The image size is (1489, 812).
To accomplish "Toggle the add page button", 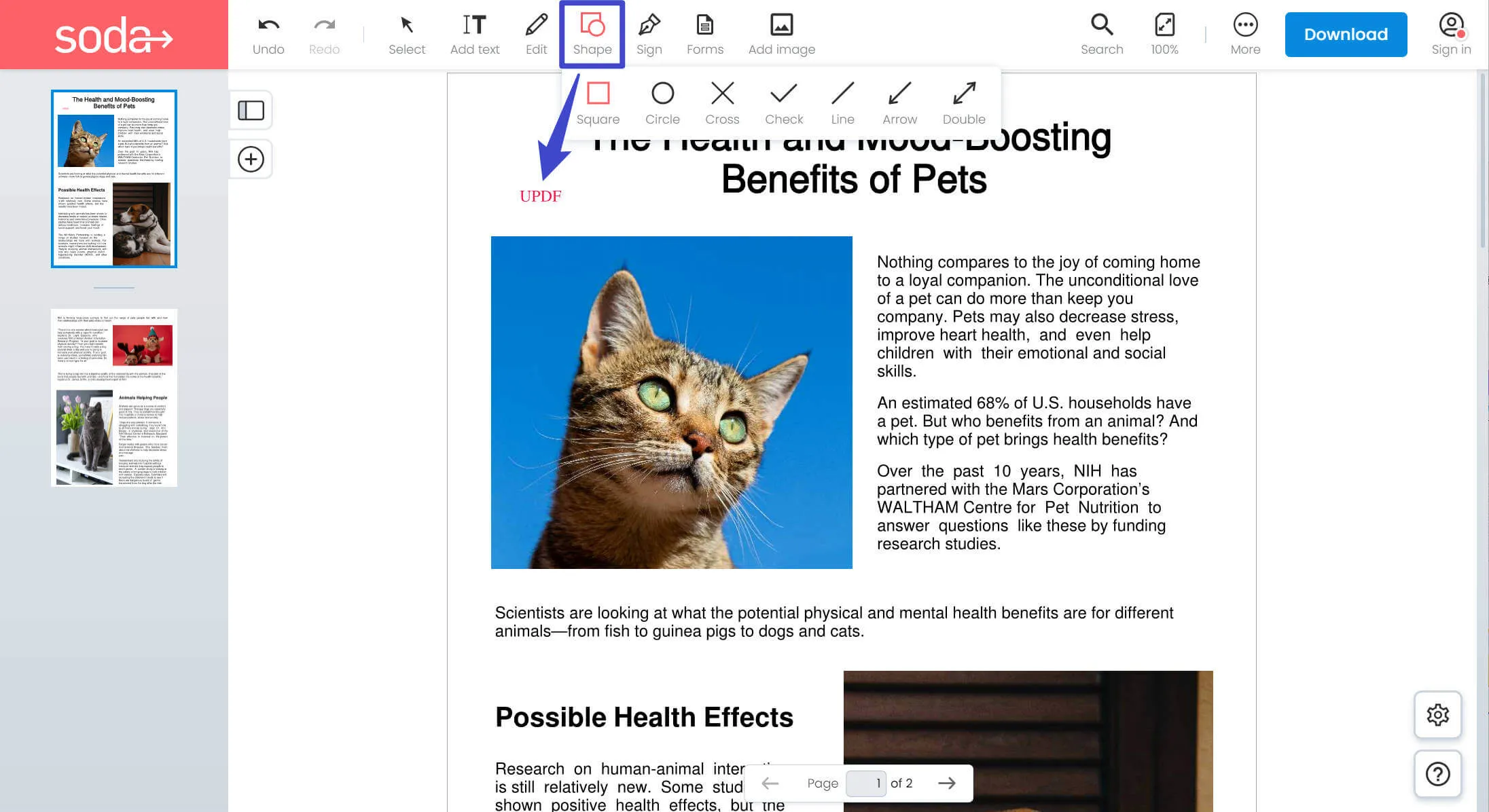I will pos(253,159).
